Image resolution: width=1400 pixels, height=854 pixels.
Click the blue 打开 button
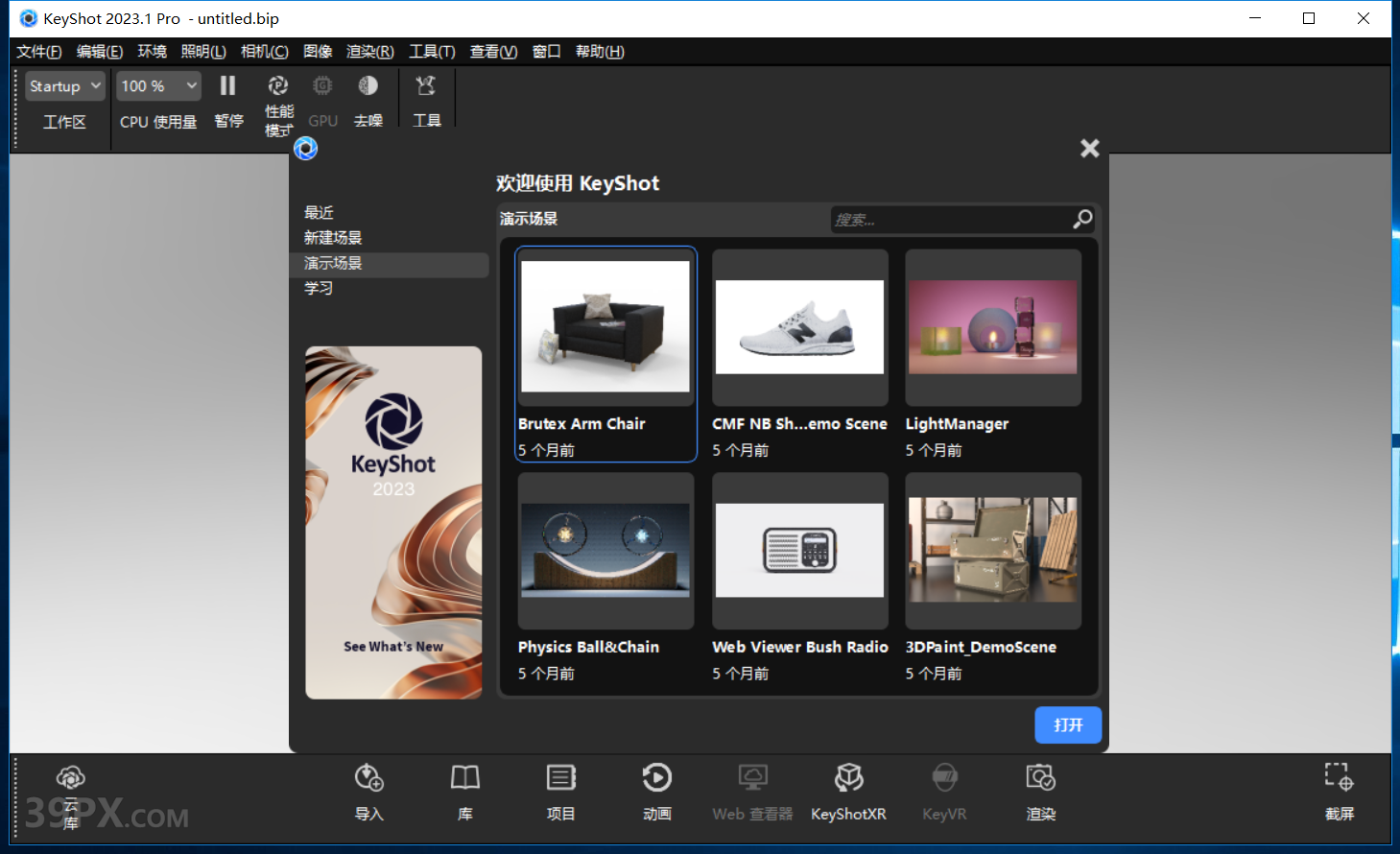pyautogui.click(x=1067, y=725)
